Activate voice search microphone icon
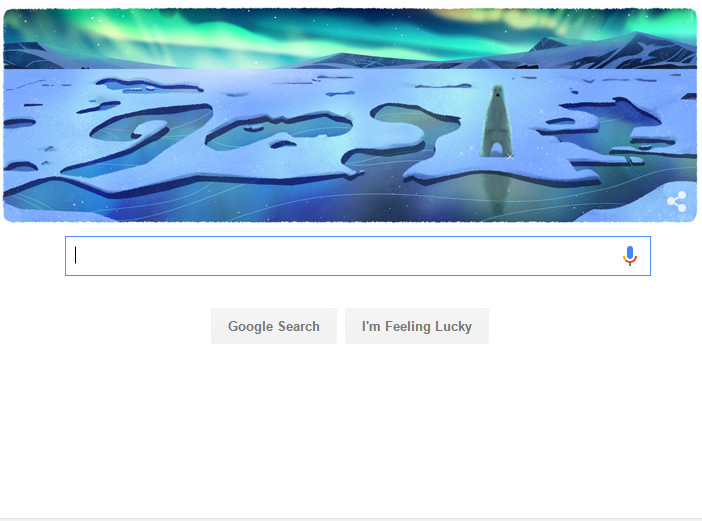Image resolution: width=702 pixels, height=521 pixels. 629,256
